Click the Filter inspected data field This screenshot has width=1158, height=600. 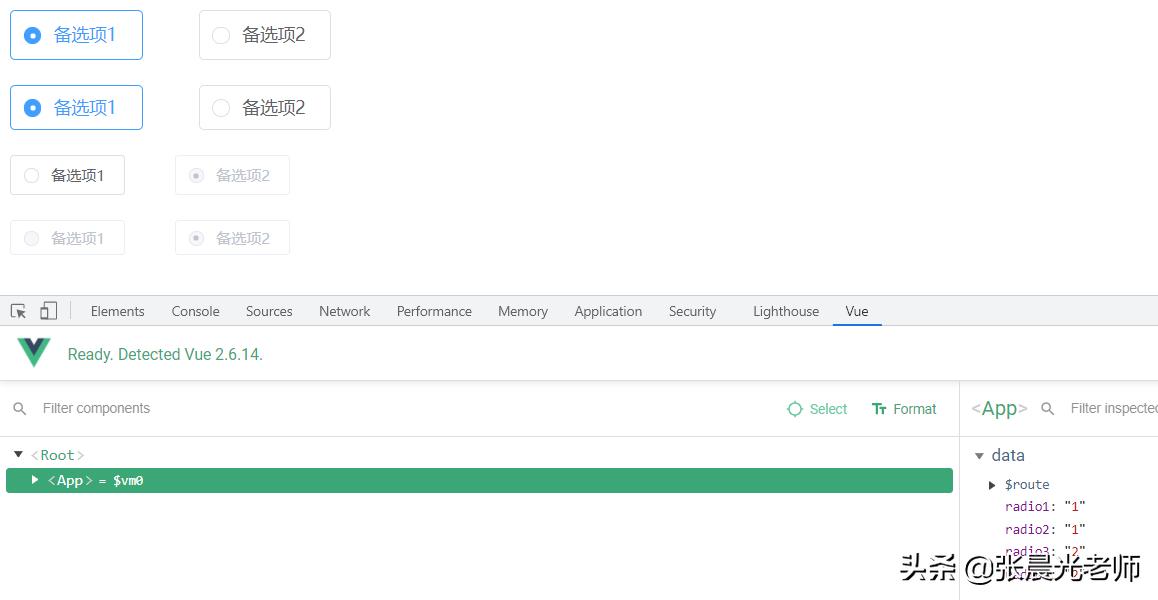tap(1114, 409)
